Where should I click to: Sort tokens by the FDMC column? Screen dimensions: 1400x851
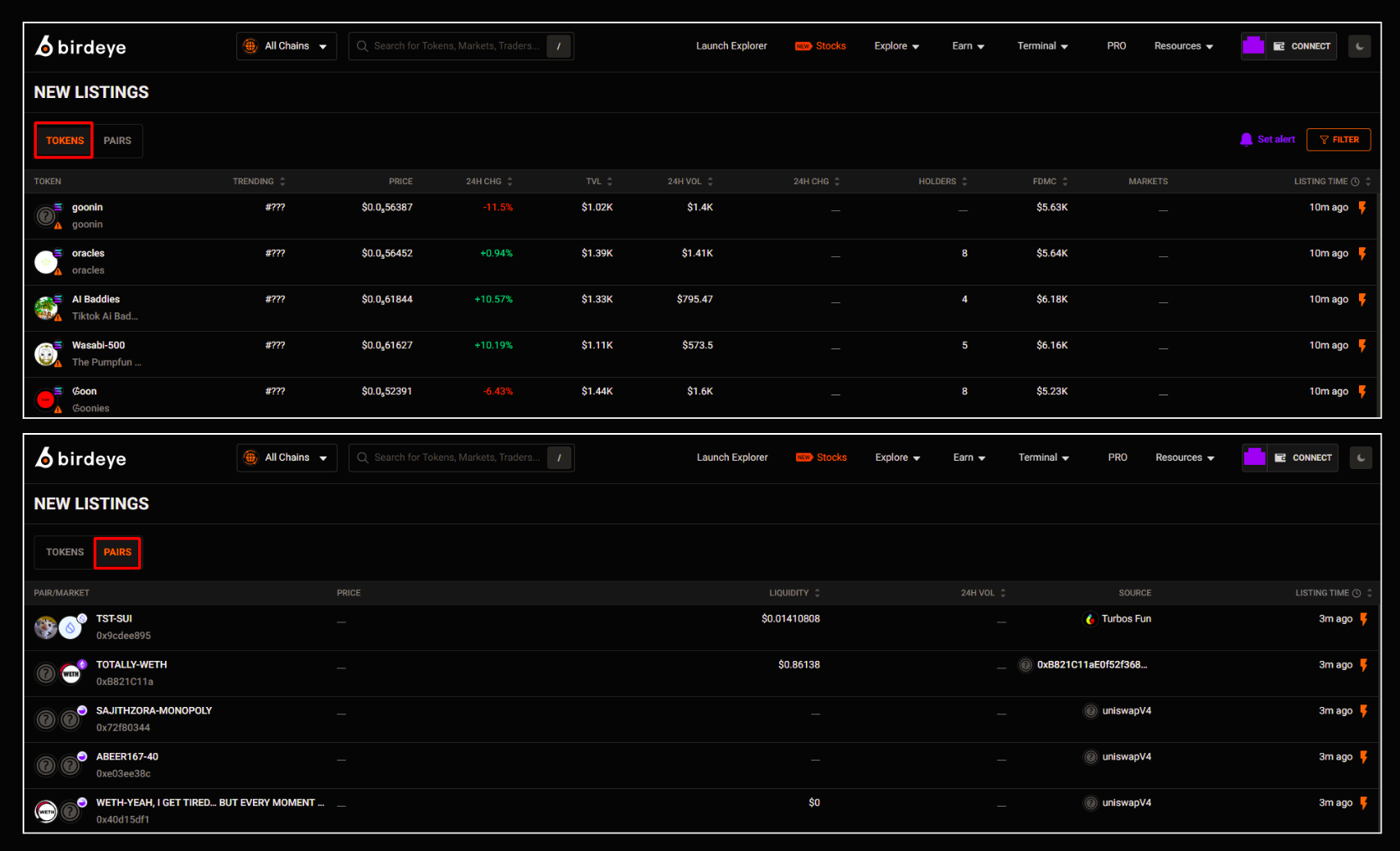(1051, 182)
